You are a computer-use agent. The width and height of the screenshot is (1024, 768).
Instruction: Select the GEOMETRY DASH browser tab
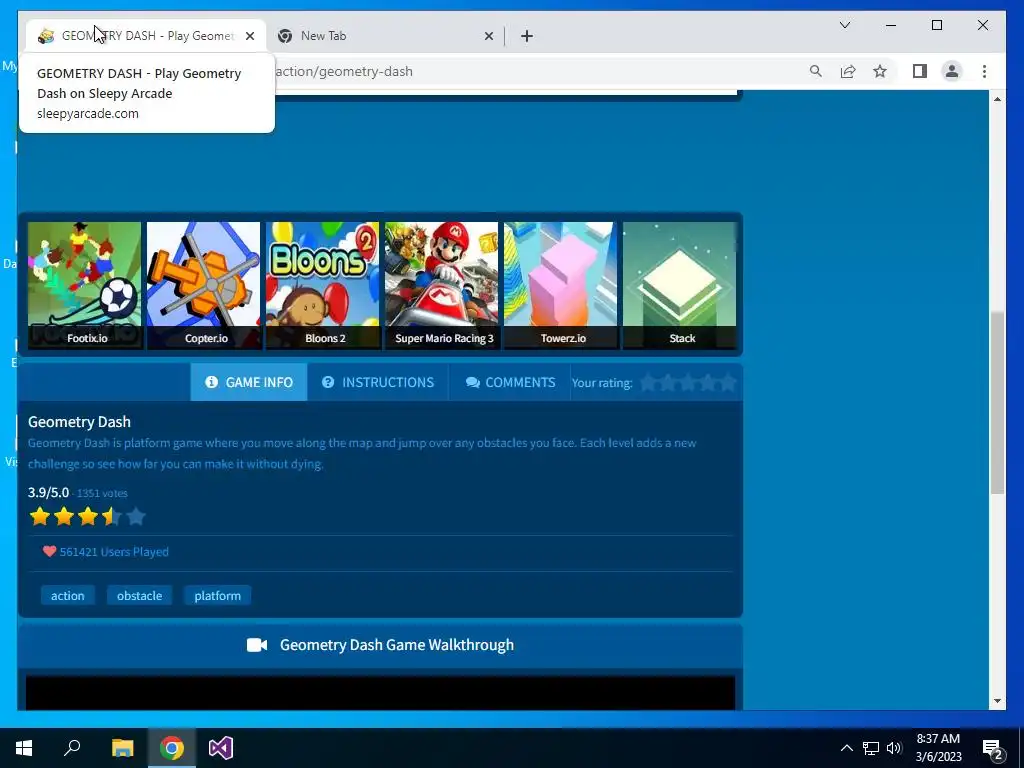(x=145, y=36)
